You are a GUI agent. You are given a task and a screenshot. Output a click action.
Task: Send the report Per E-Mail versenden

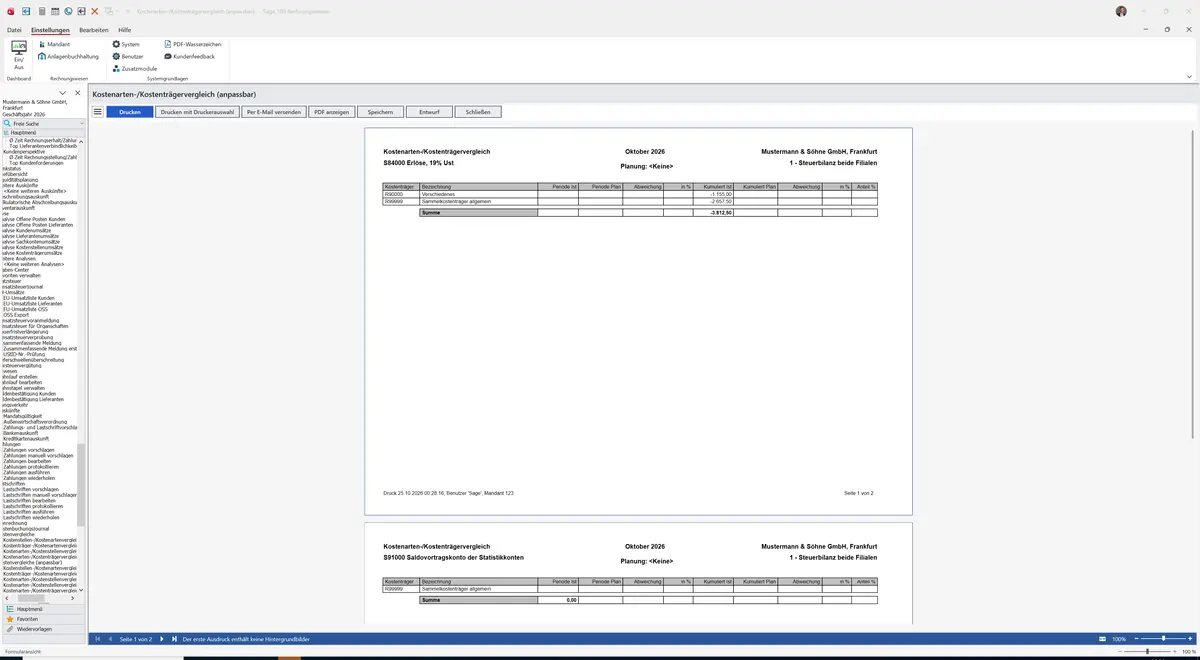coord(274,112)
